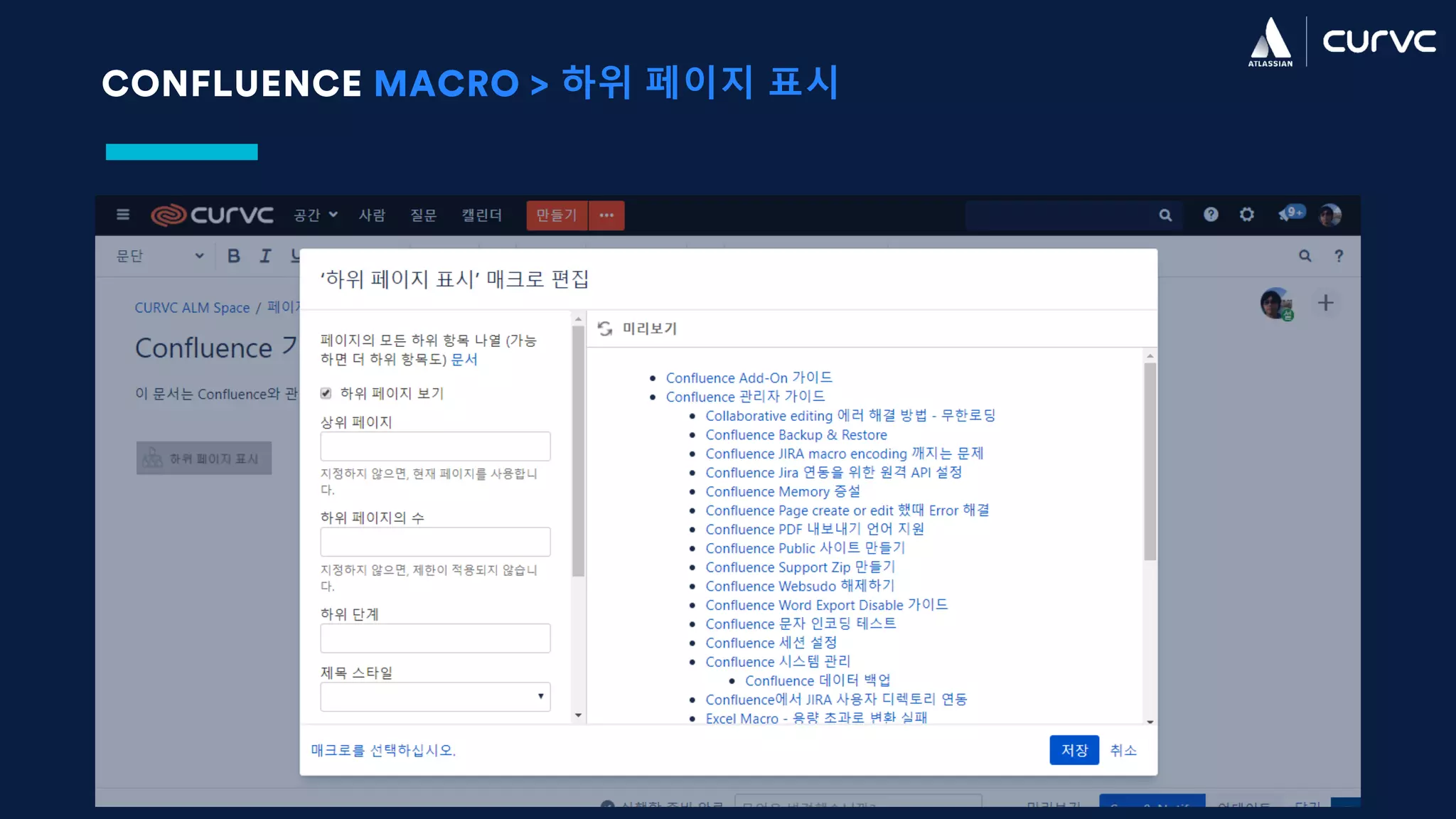Open the 문단 paragraph style dropdown
The width and height of the screenshot is (1456, 819).
tap(160, 256)
